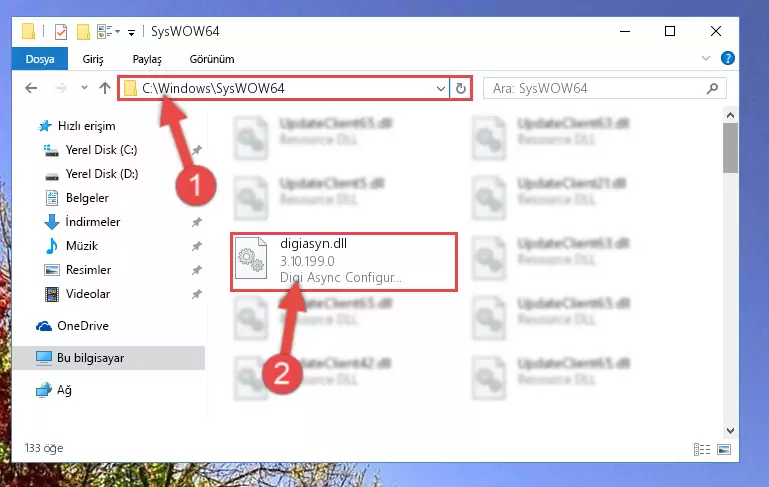
Task: Switch to the Görünüm ribbon tab
Action: (212, 59)
